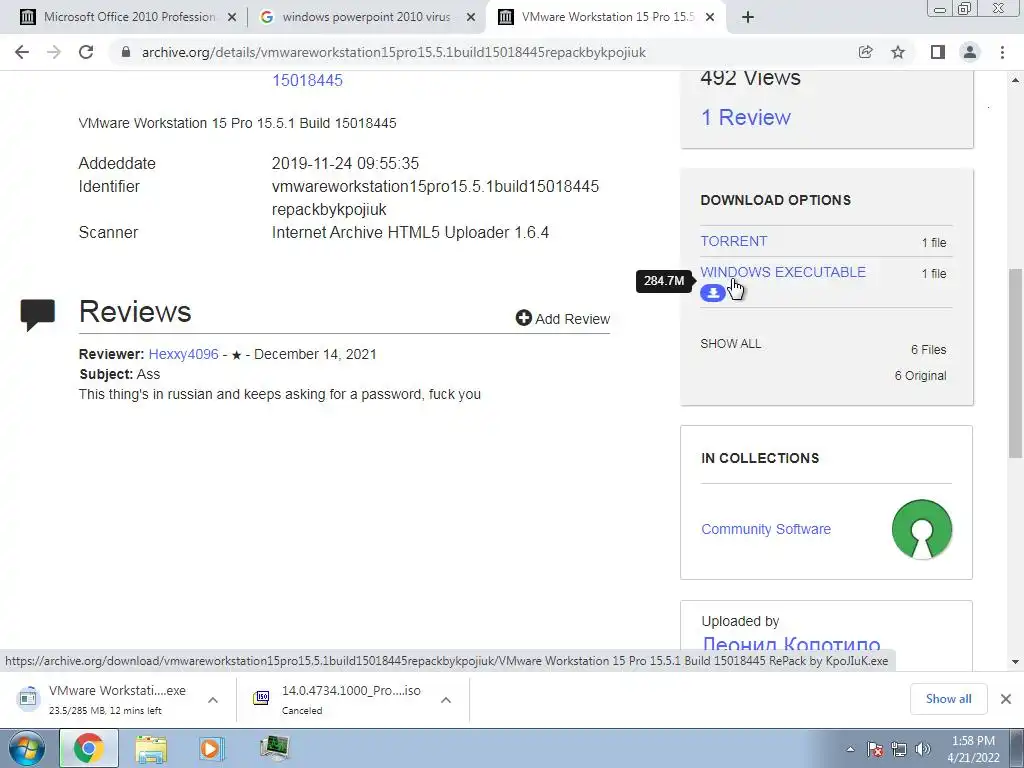
Task: Click the address bar URL
Action: [394, 52]
